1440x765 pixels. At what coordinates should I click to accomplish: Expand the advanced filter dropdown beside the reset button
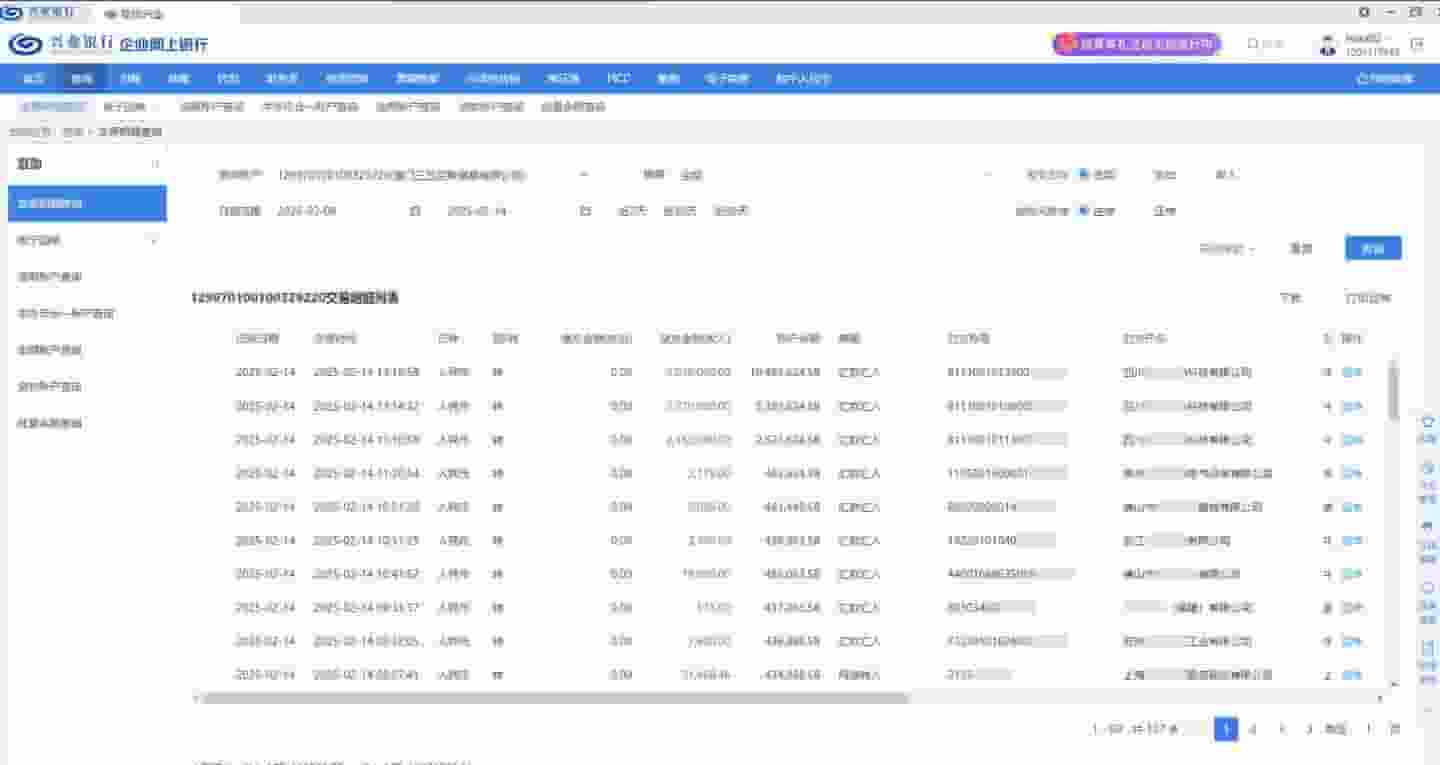[x=1227, y=249]
